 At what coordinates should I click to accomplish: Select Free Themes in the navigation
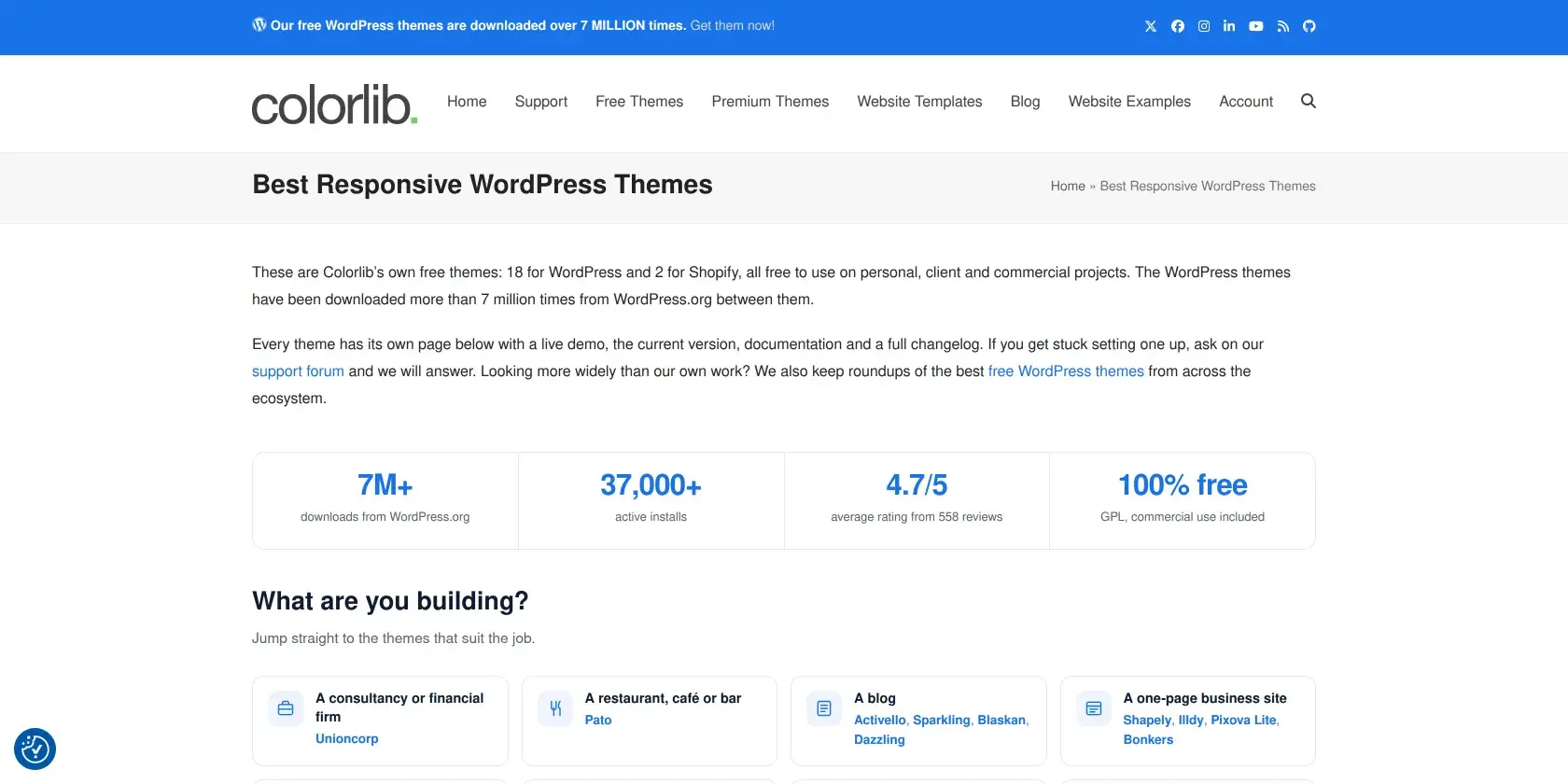click(639, 102)
